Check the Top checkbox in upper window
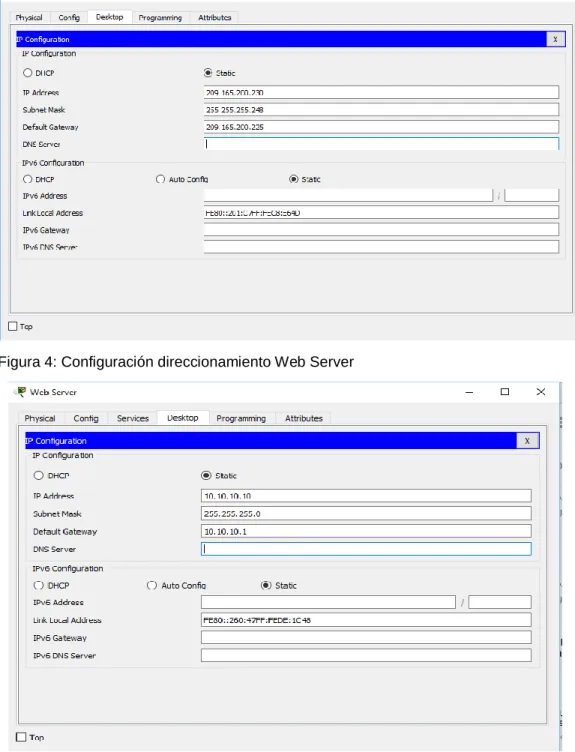 click(x=13, y=326)
